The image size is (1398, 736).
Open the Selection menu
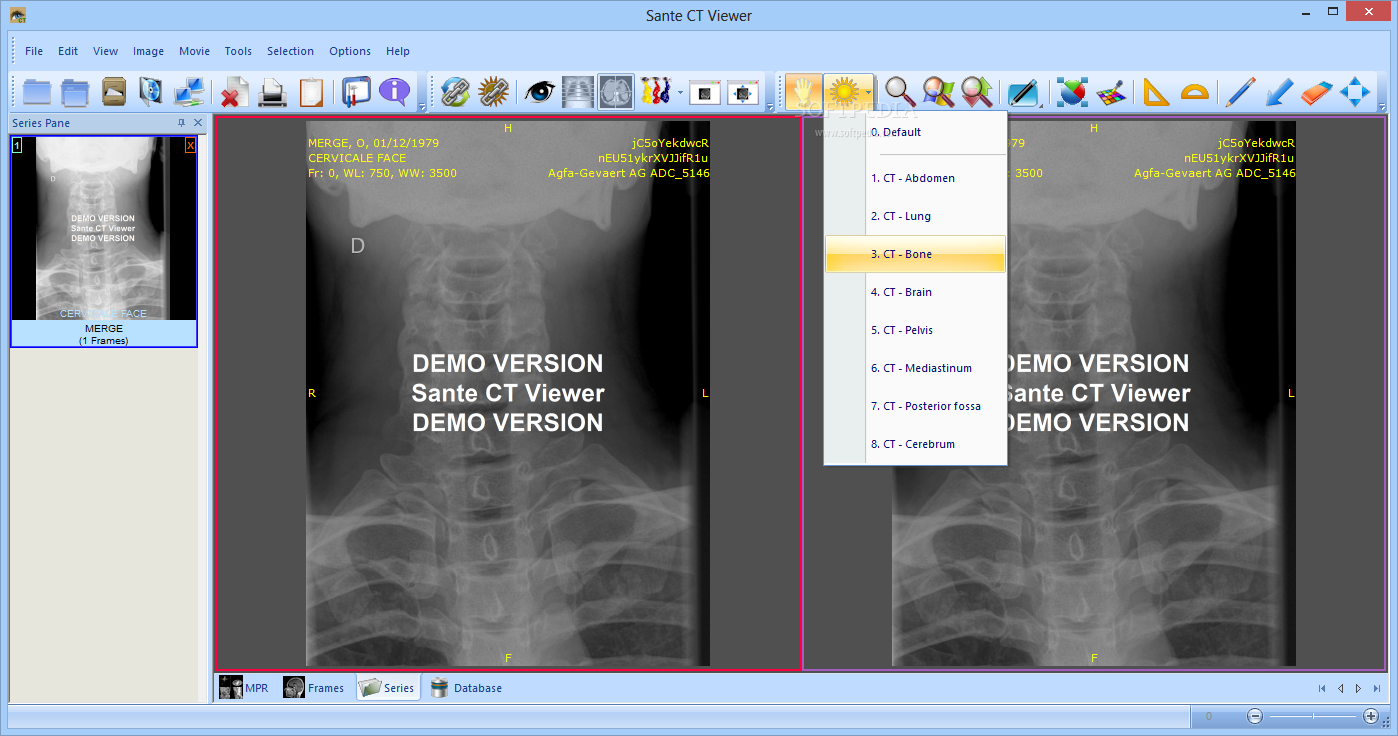[290, 51]
